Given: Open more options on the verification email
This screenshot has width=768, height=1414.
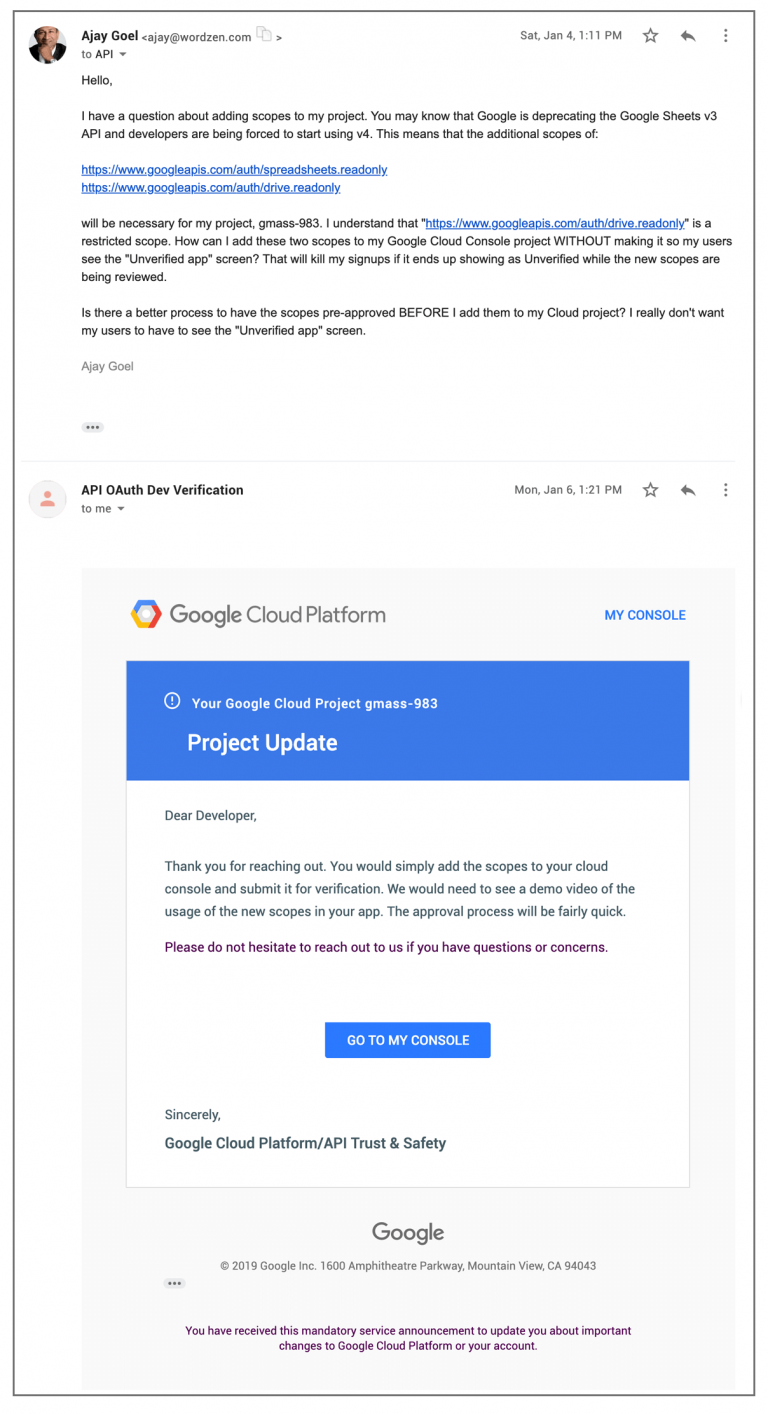Looking at the screenshot, I should tap(725, 490).
